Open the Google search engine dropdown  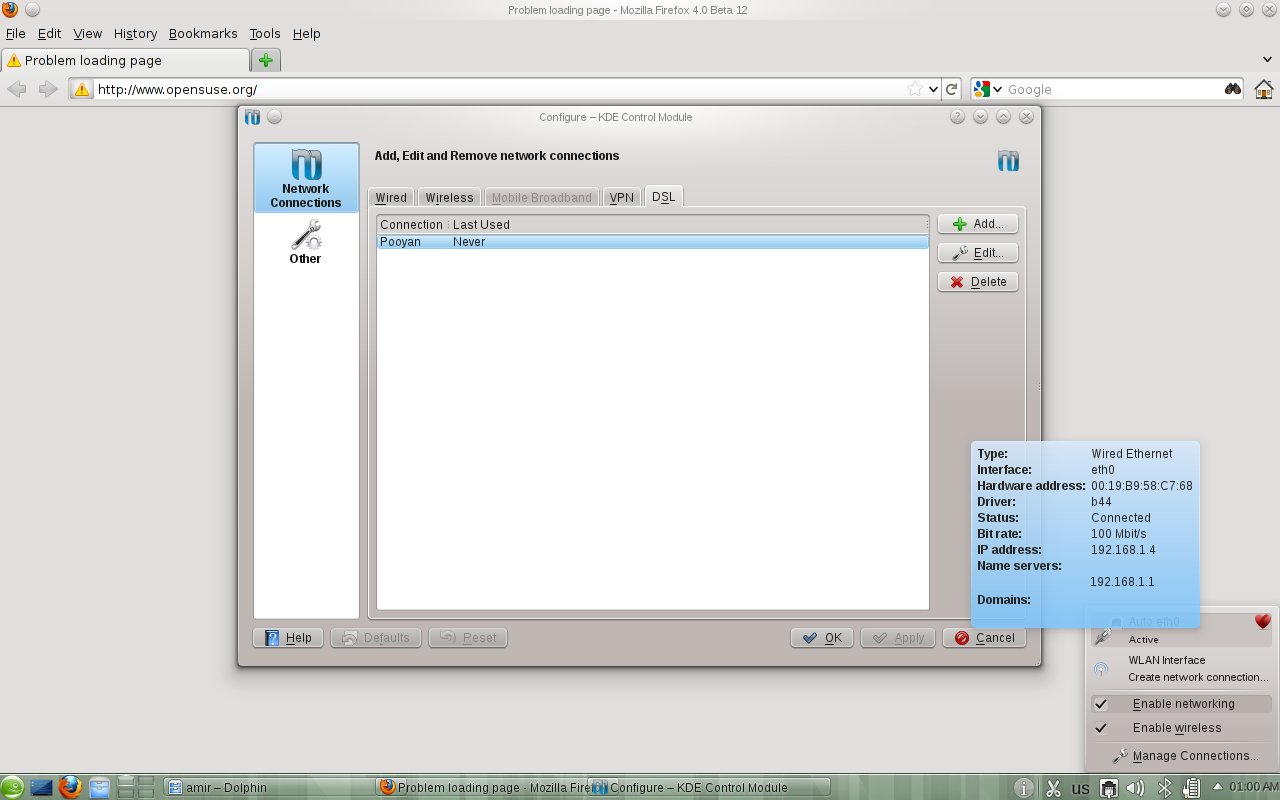click(988, 89)
